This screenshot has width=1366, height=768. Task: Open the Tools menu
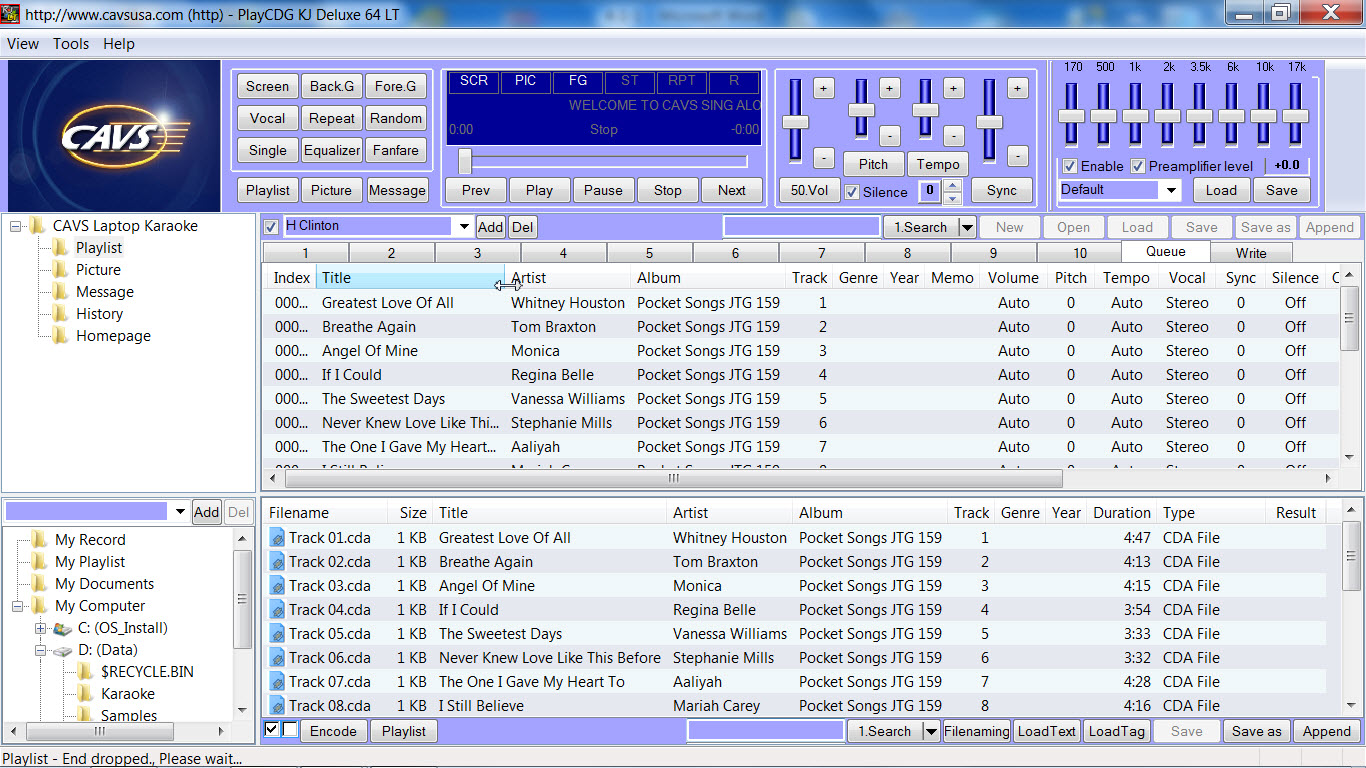pos(71,44)
